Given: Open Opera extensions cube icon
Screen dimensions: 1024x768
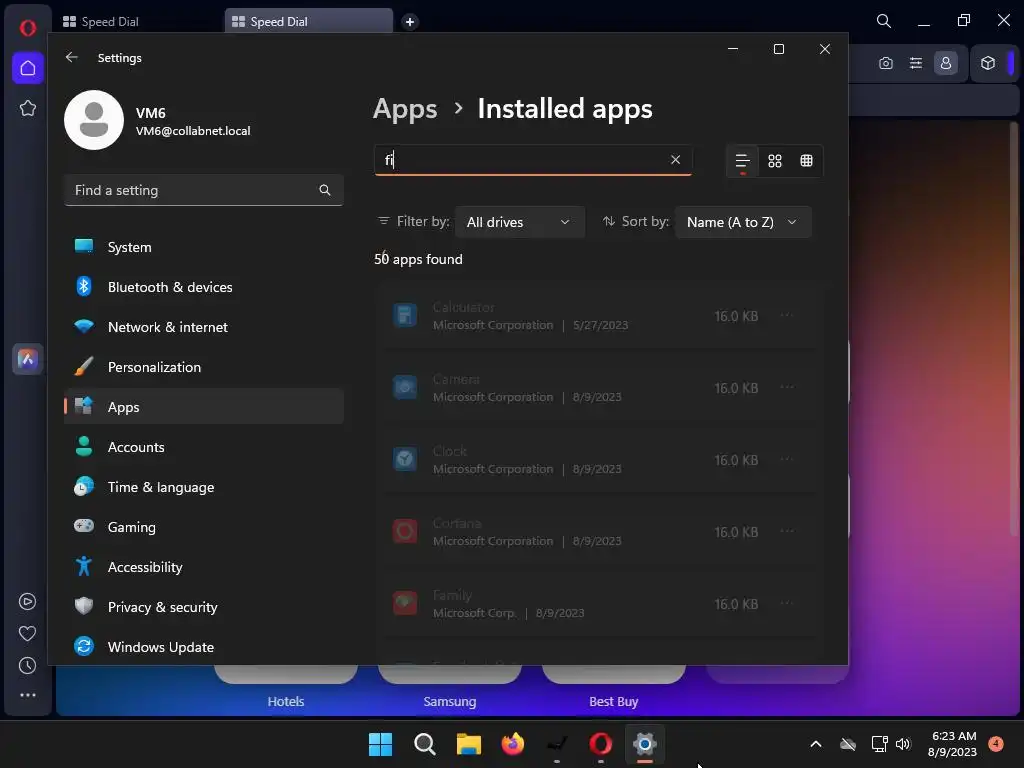Looking at the screenshot, I should tap(988, 63).
